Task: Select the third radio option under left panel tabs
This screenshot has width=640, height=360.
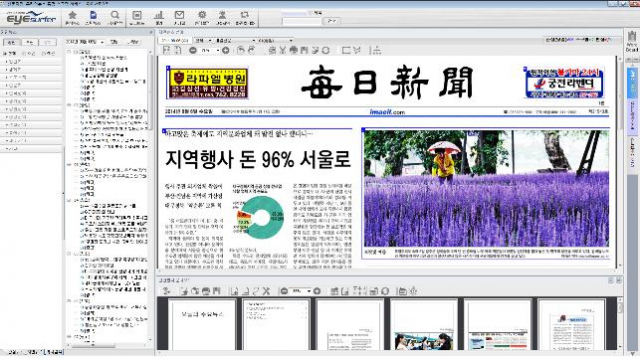Action: click(43, 53)
